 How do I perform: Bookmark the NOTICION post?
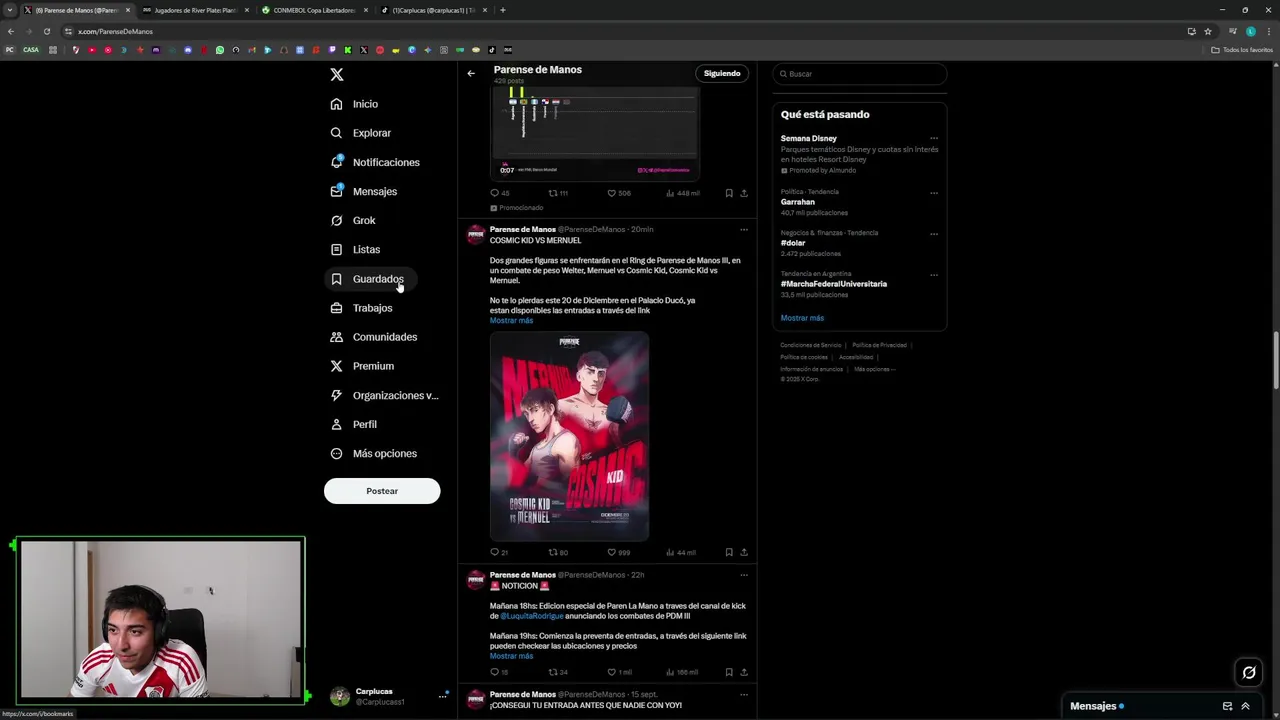tap(729, 673)
